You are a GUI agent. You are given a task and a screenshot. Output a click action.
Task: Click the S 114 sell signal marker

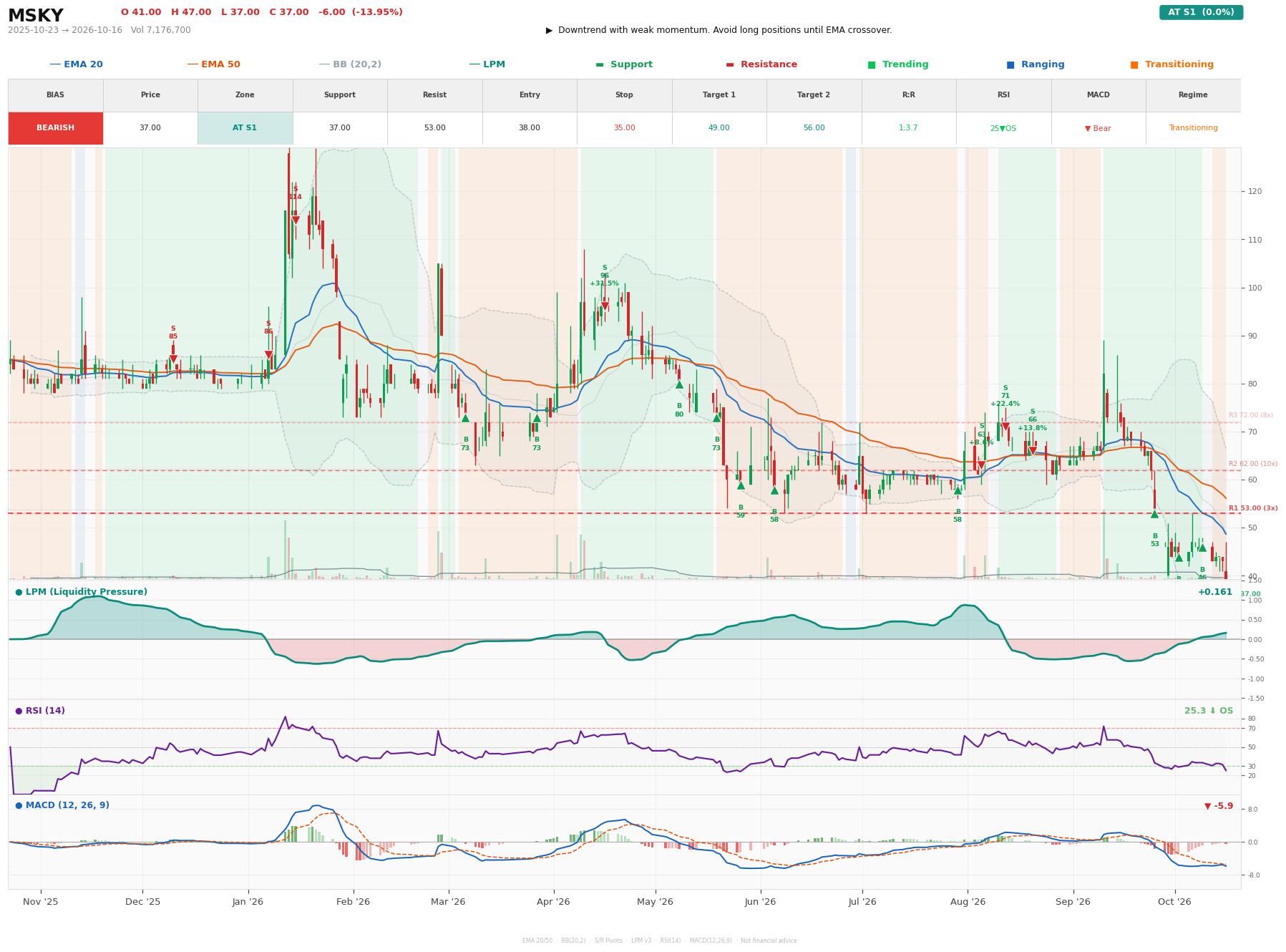tap(295, 220)
